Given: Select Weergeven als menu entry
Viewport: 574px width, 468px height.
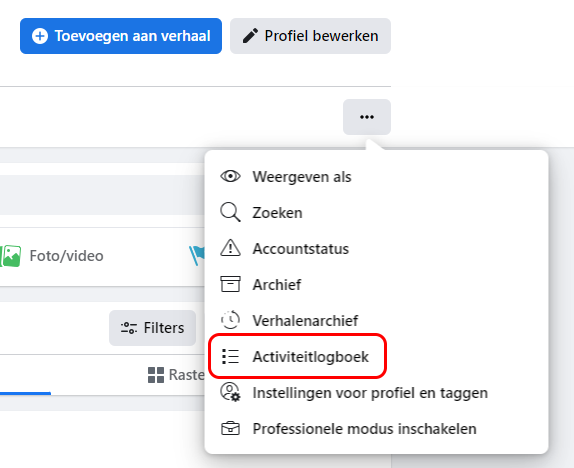Looking at the screenshot, I should coord(376,177).
